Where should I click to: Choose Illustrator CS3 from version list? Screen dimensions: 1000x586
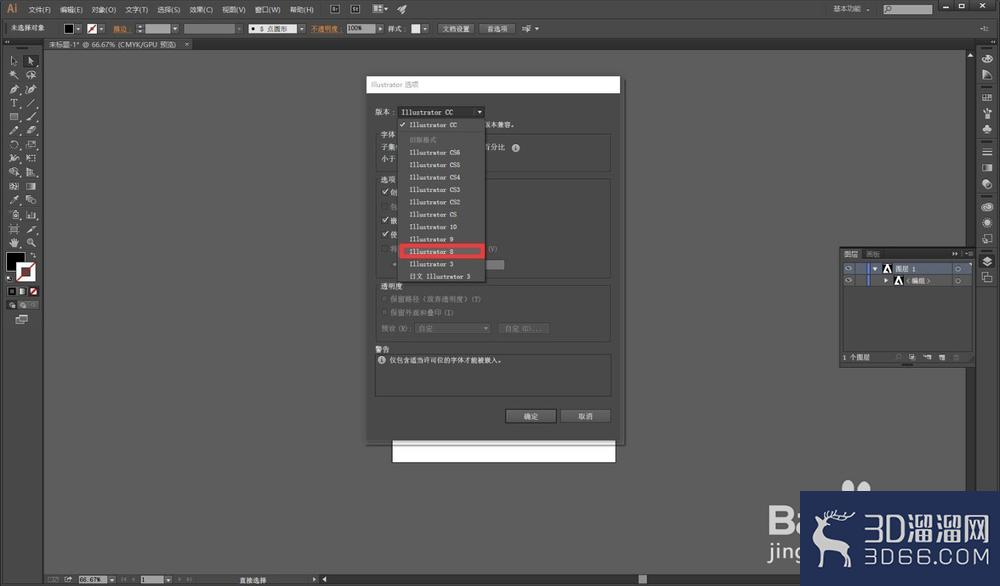441,190
